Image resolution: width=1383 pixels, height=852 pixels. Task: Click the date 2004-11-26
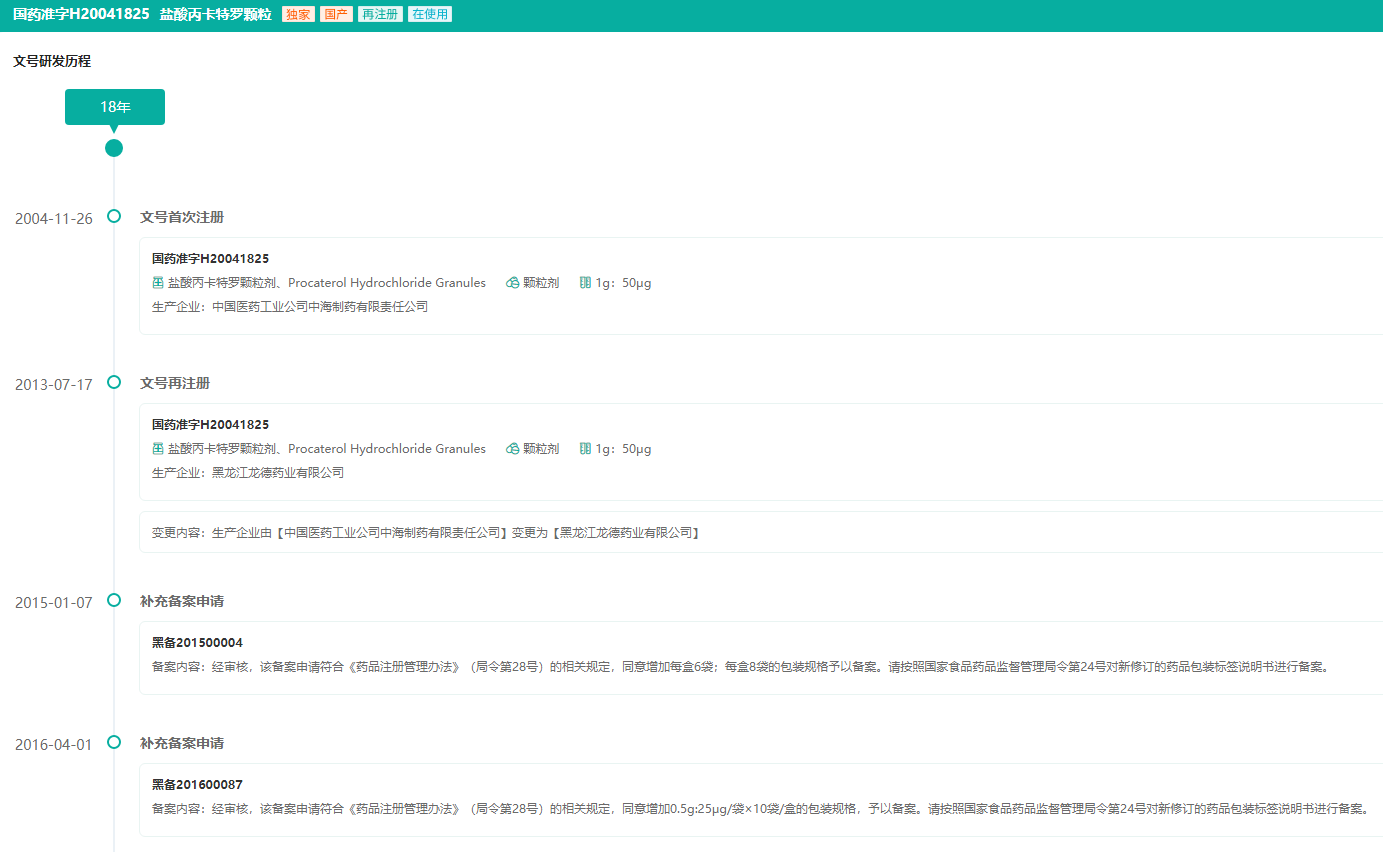click(54, 219)
